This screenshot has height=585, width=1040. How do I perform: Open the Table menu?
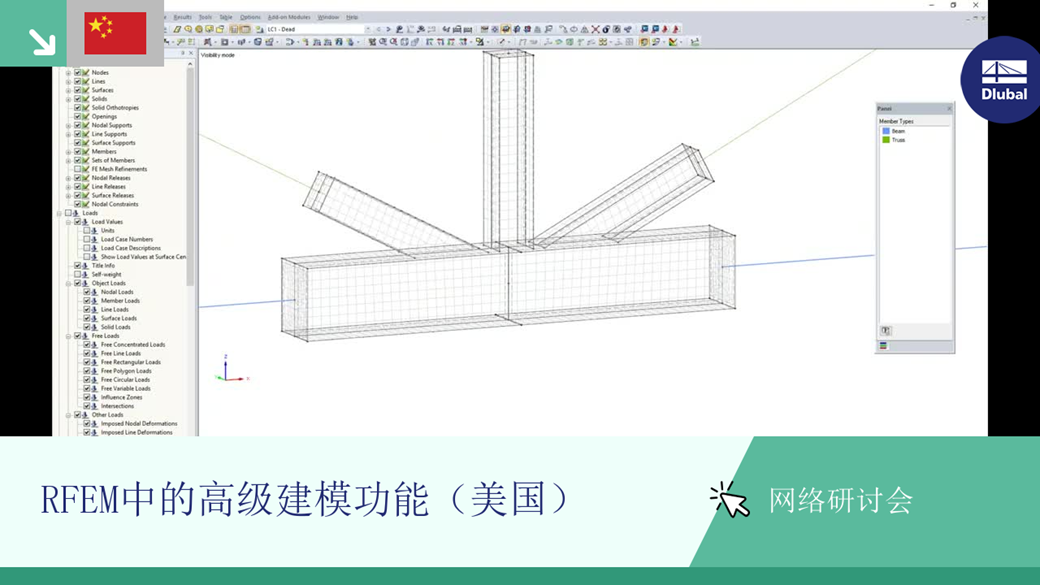click(x=226, y=17)
